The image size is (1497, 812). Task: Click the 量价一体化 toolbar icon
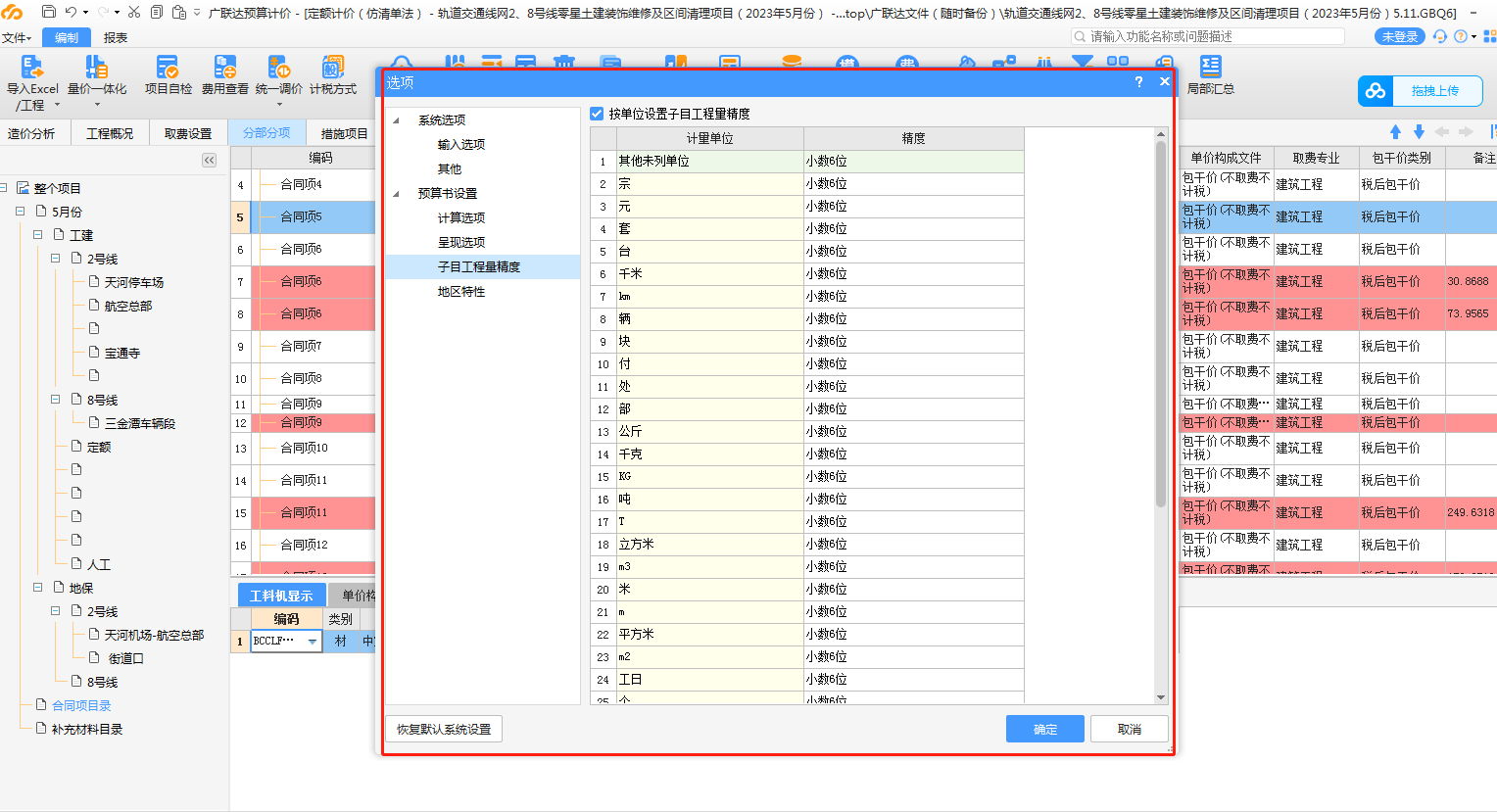[x=96, y=67]
